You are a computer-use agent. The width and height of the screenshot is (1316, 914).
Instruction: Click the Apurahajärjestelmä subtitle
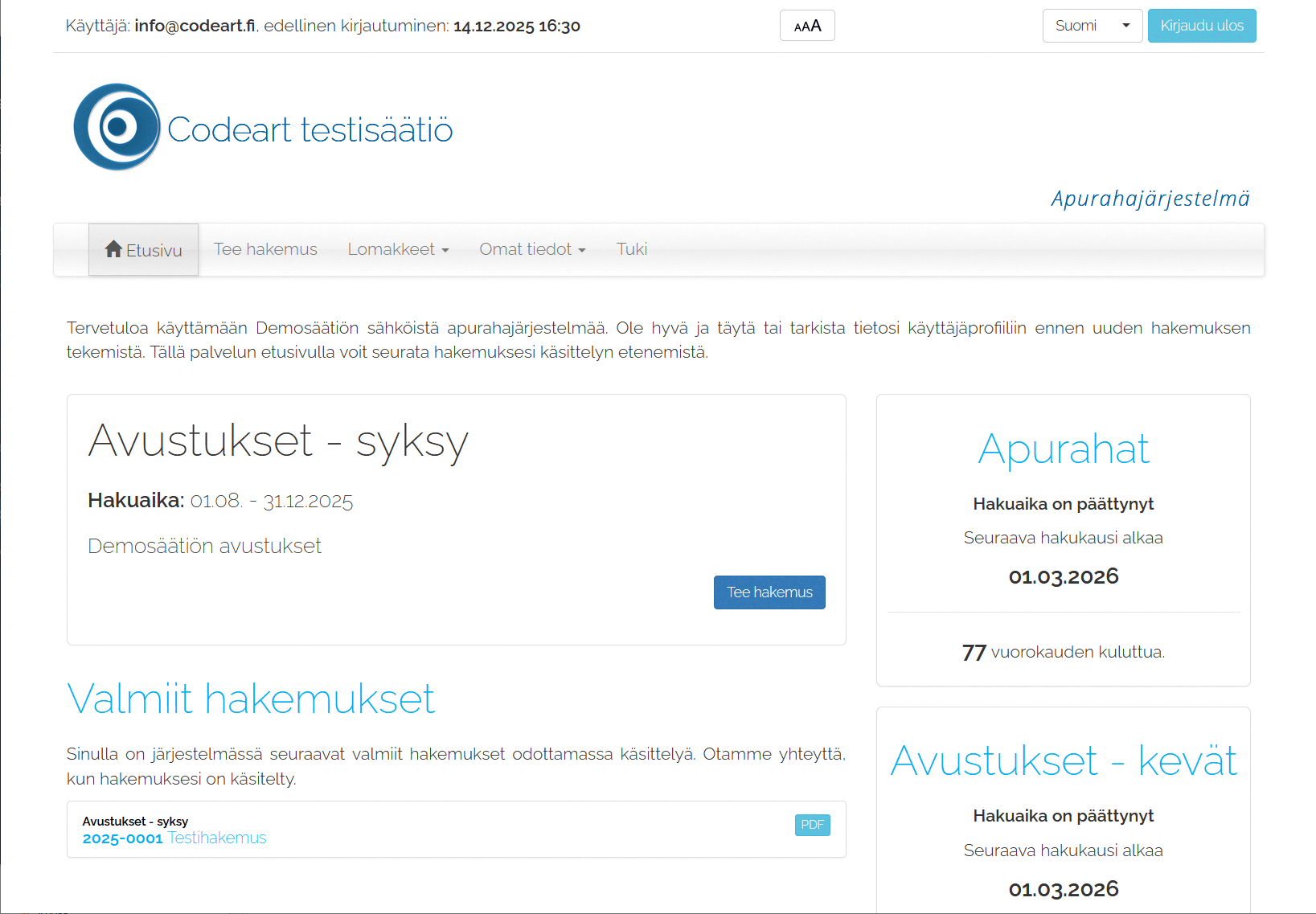coord(1150,199)
